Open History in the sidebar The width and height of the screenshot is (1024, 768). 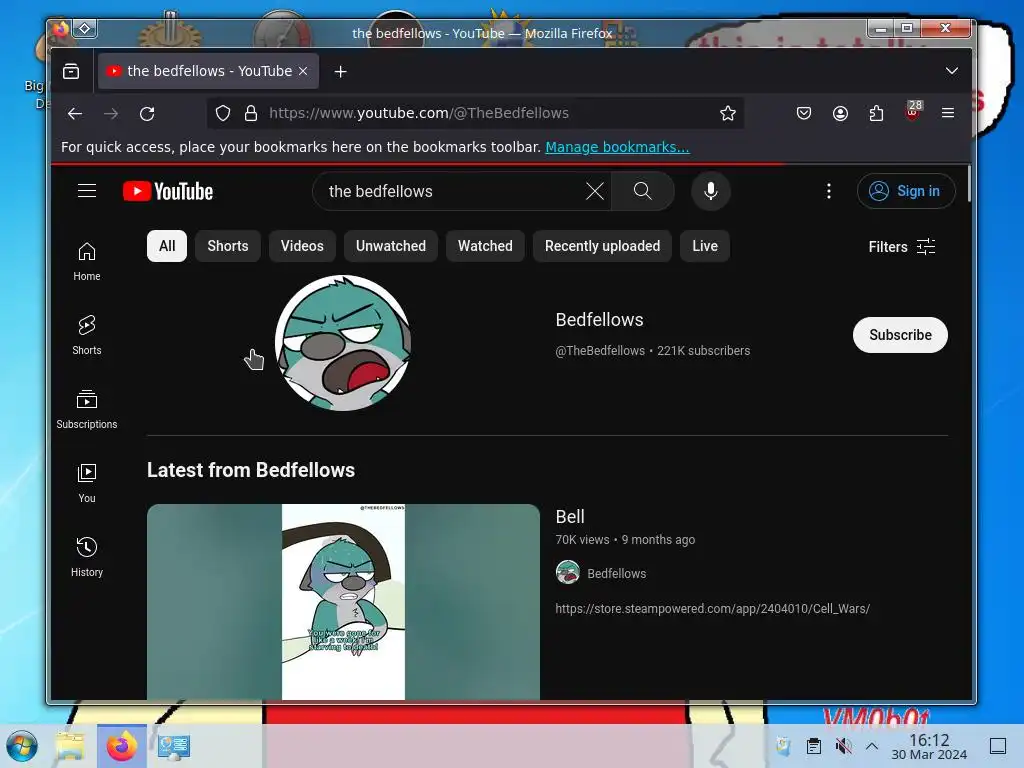[x=87, y=557]
